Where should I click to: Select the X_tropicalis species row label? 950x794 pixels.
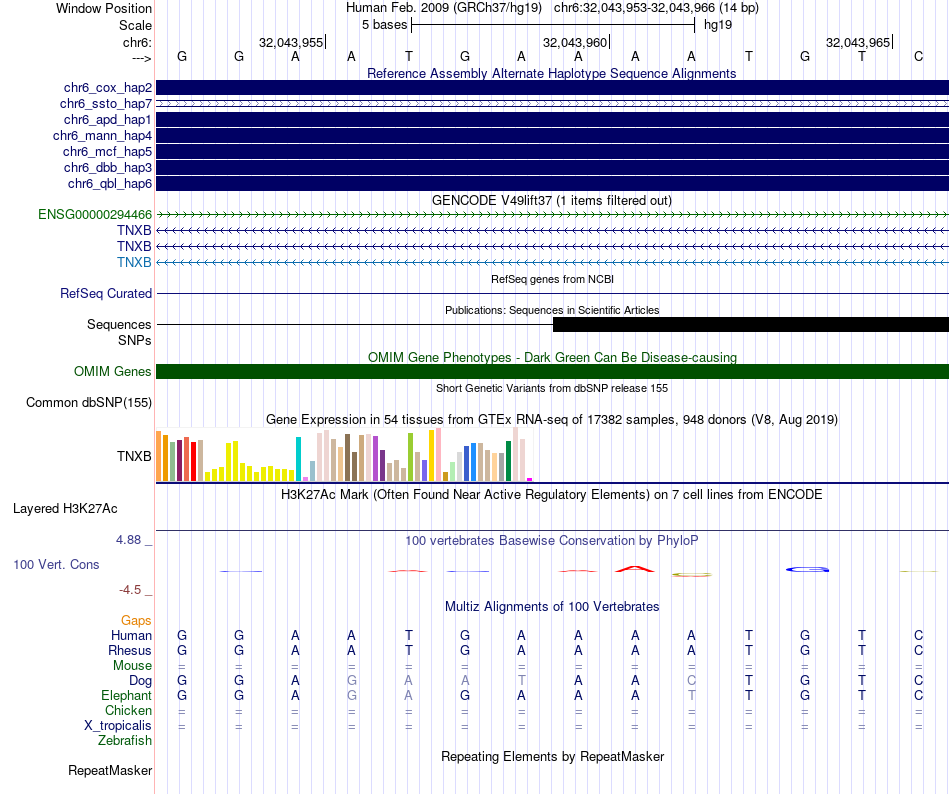(118, 726)
